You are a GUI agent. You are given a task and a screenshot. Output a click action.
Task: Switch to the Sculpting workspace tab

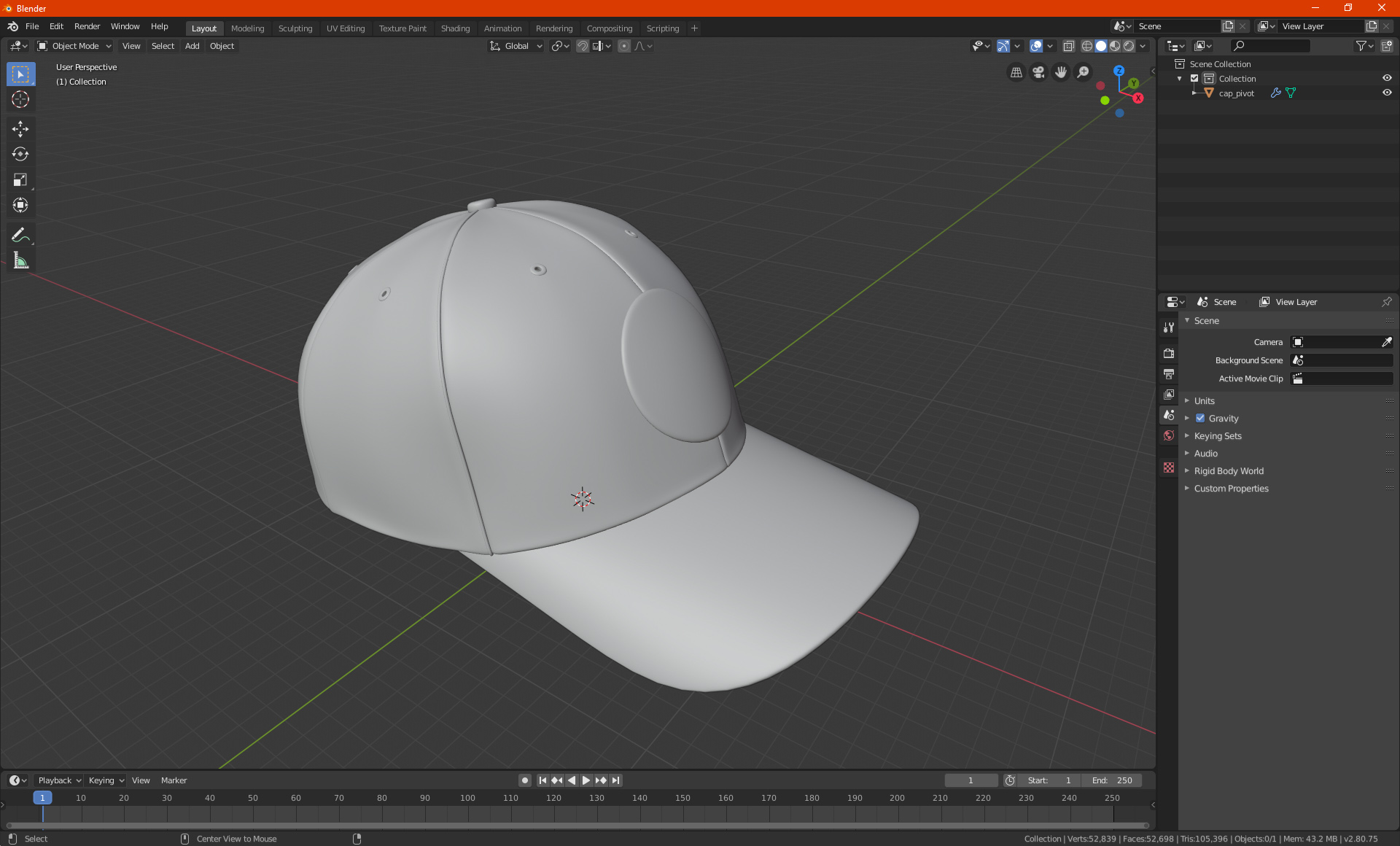click(295, 28)
